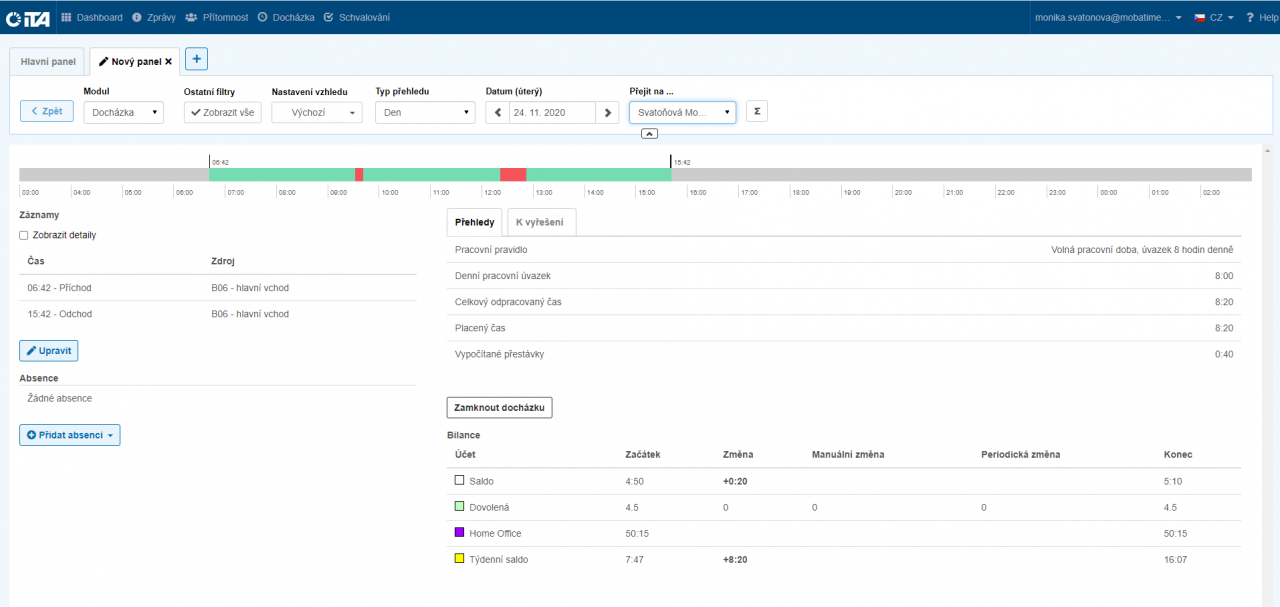Toggle the Zobrazit vše filter
Viewport: 1280px width, 607px height.
(223, 113)
